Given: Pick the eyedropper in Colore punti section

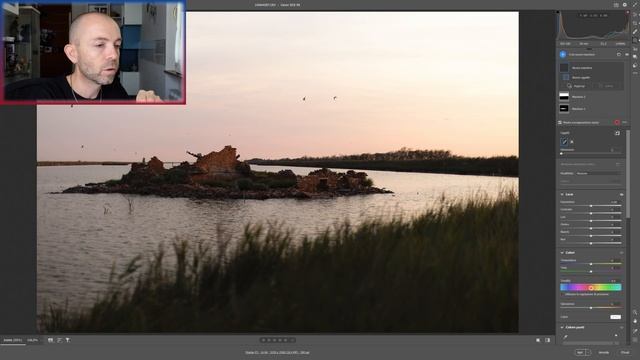Looking at the screenshot, I should click(x=565, y=337).
